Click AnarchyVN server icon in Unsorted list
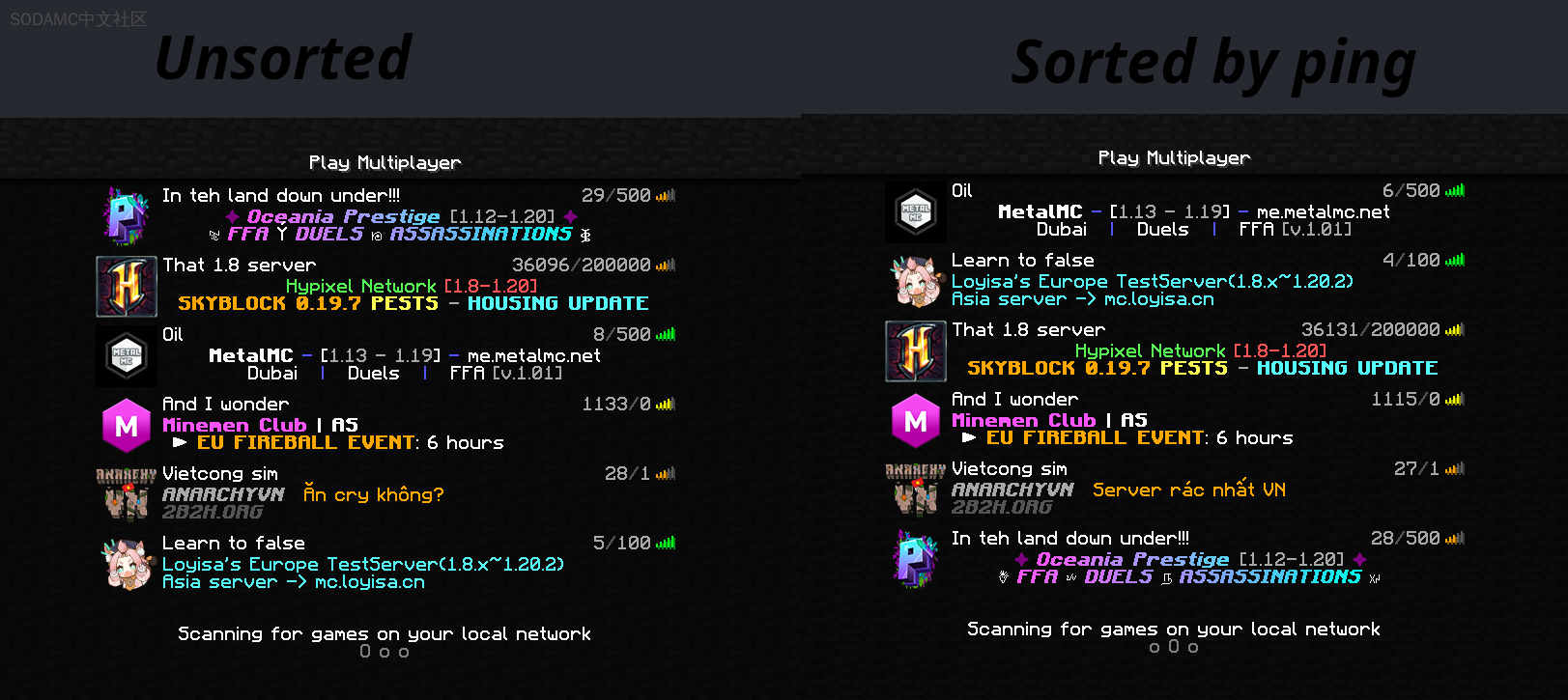This screenshot has height=700, width=1568. pyautogui.click(x=127, y=494)
